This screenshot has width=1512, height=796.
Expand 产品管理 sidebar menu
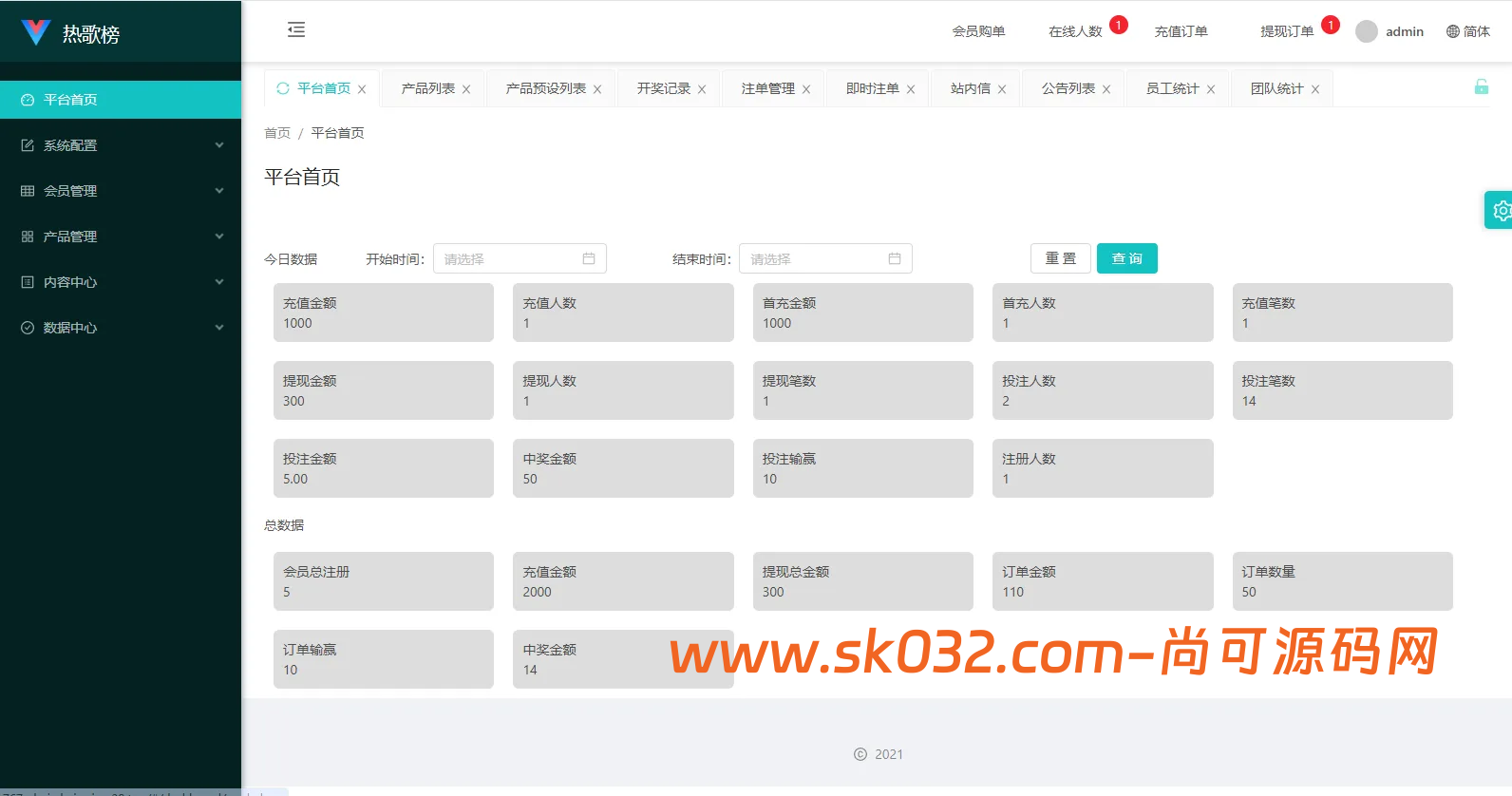coord(121,237)
